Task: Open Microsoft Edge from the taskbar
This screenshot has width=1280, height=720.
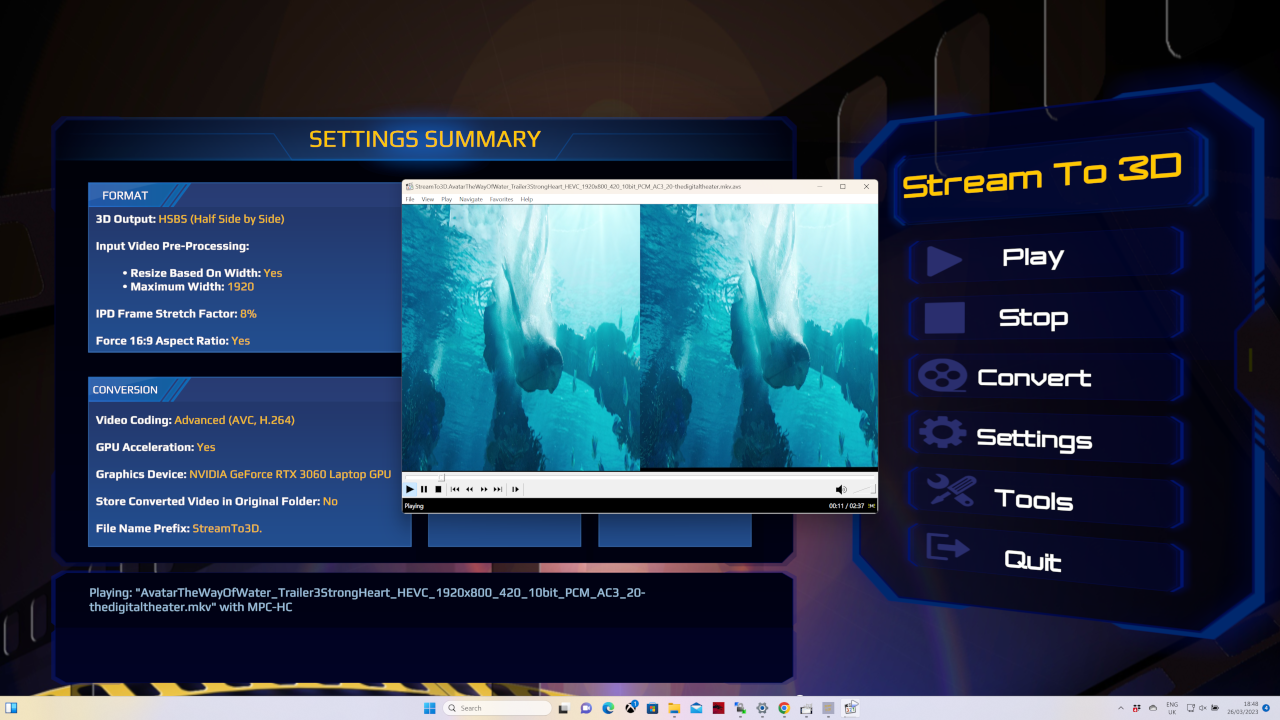Action: click(609, 708)
